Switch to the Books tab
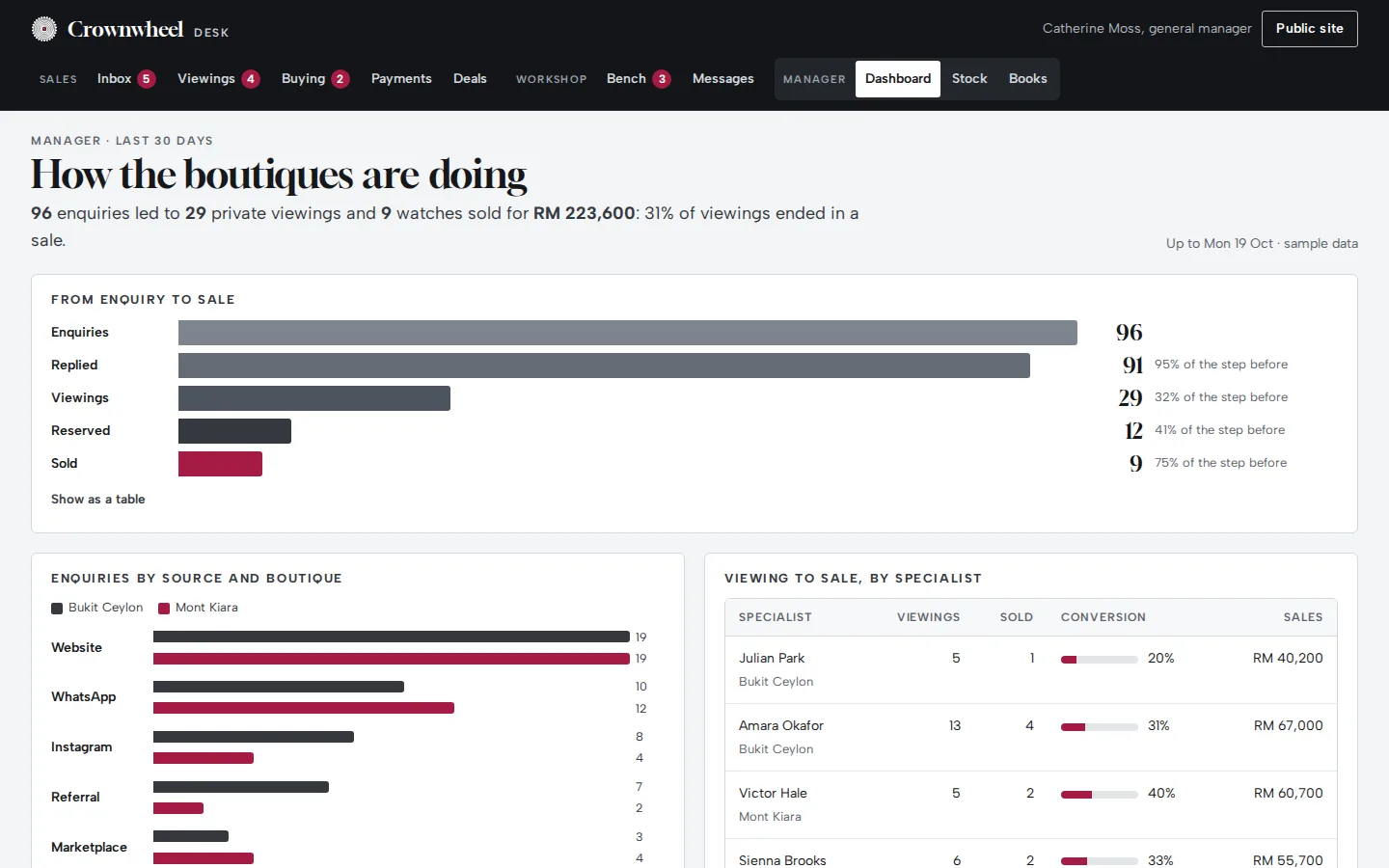Screen dimensions: 1389x868 click(x=1028, y=79)
